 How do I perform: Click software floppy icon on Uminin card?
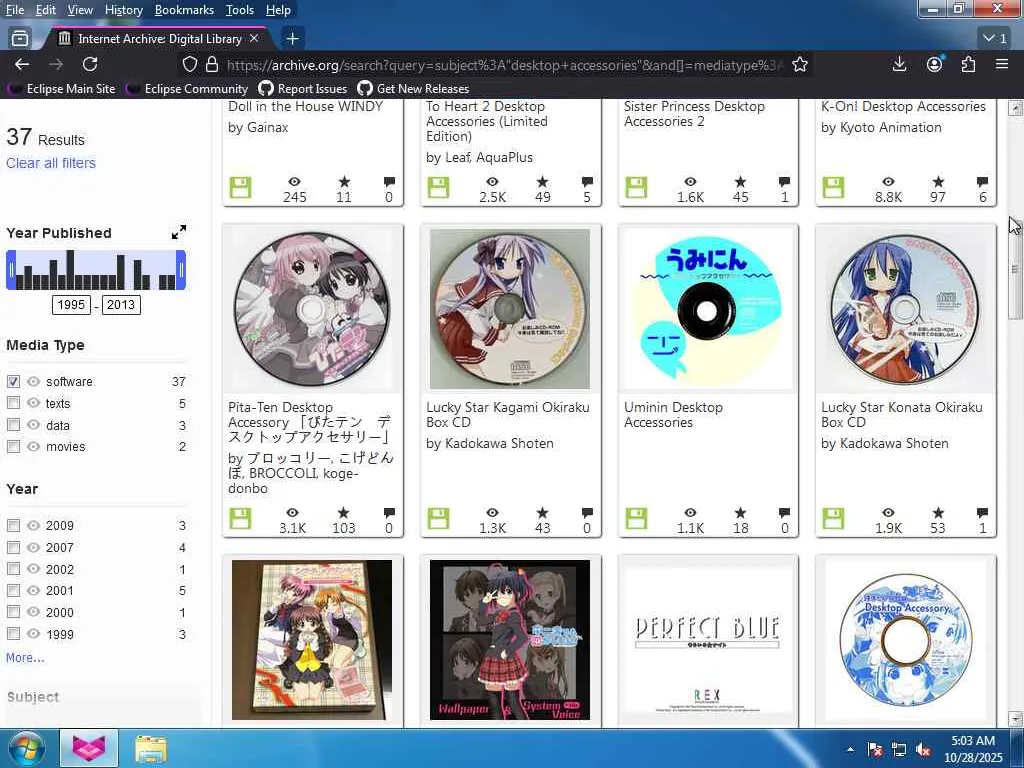(x=636, y=519)
